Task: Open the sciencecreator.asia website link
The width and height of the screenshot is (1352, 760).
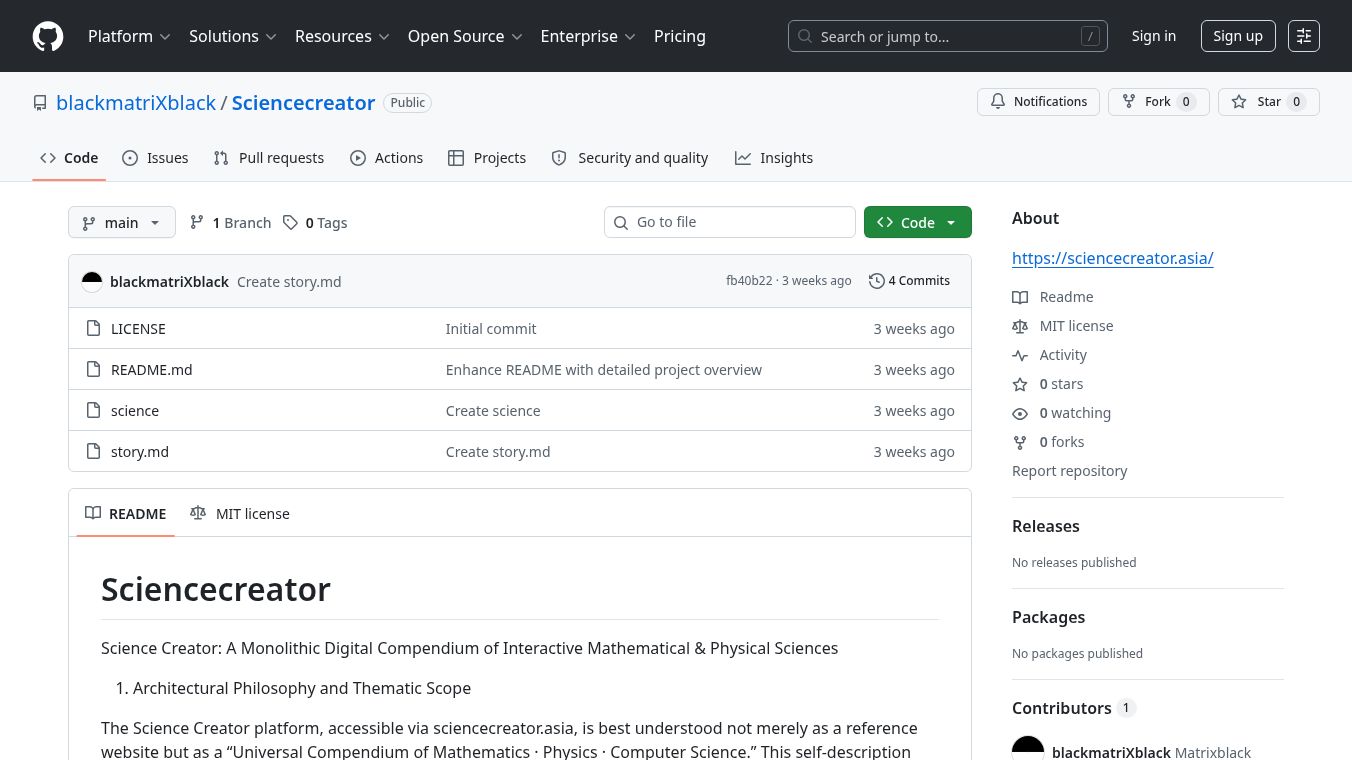Action: [1113, 258]
